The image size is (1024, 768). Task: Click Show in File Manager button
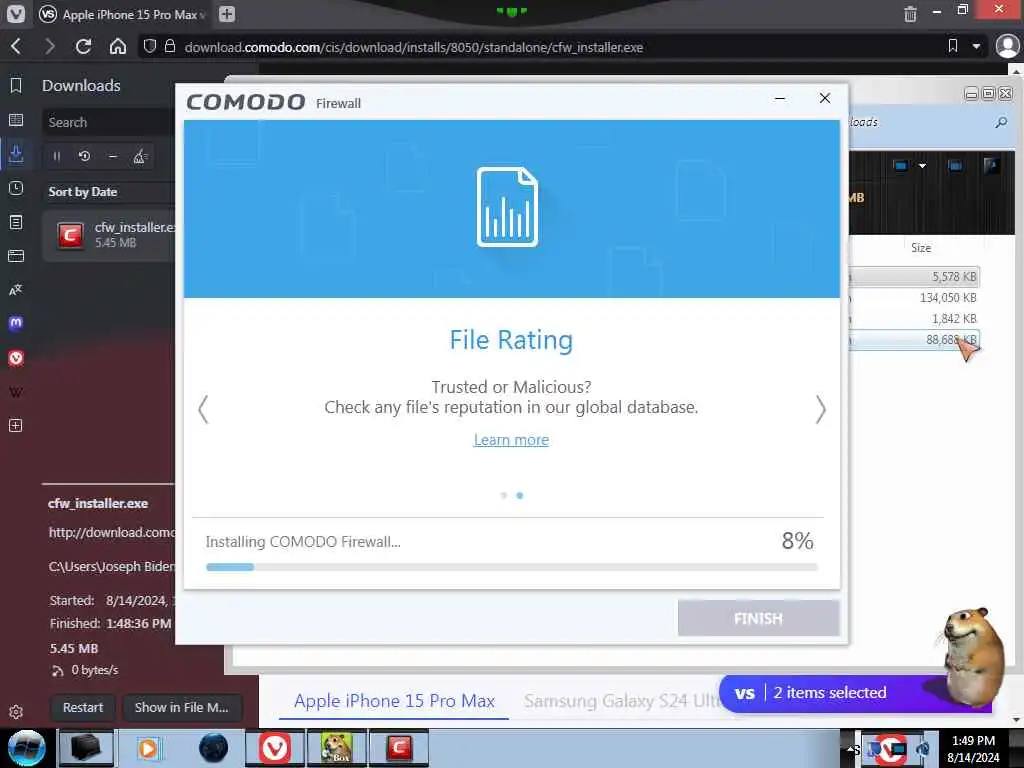[182, 707]
